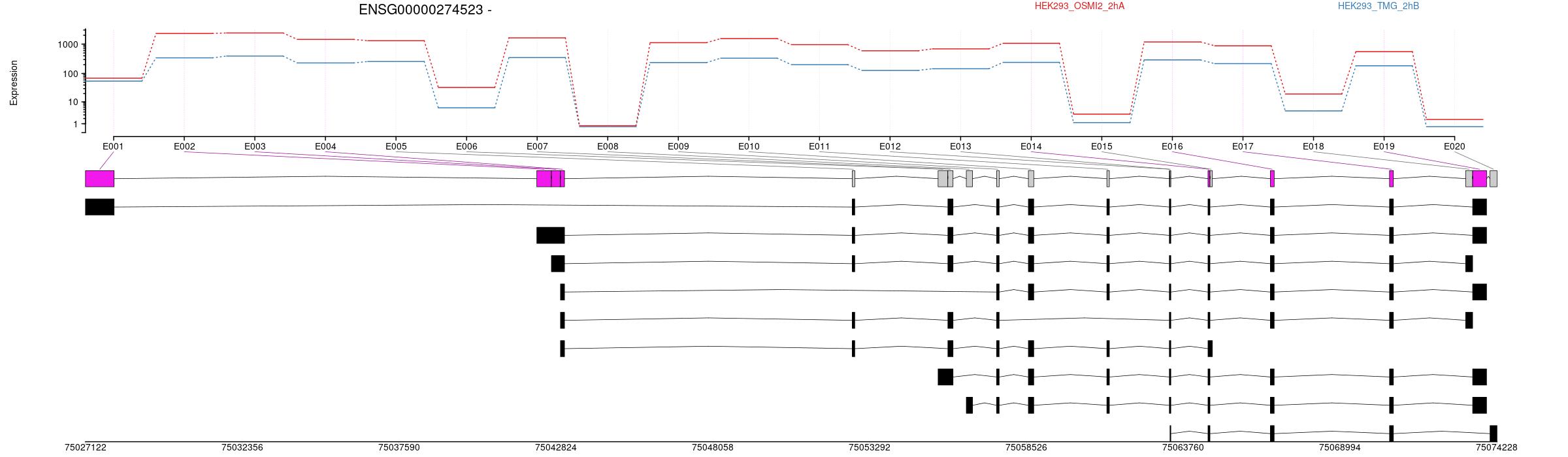Select exon label E003

point(255,147)
